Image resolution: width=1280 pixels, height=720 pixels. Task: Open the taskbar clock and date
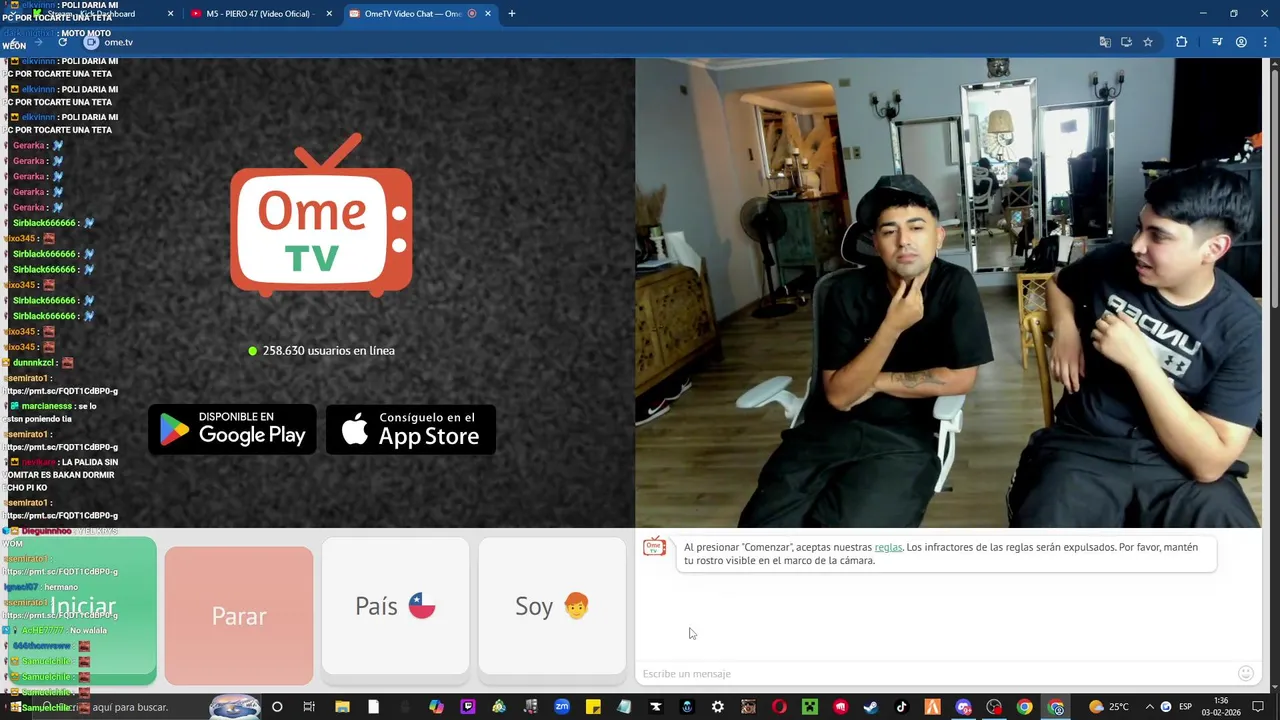1221,707
